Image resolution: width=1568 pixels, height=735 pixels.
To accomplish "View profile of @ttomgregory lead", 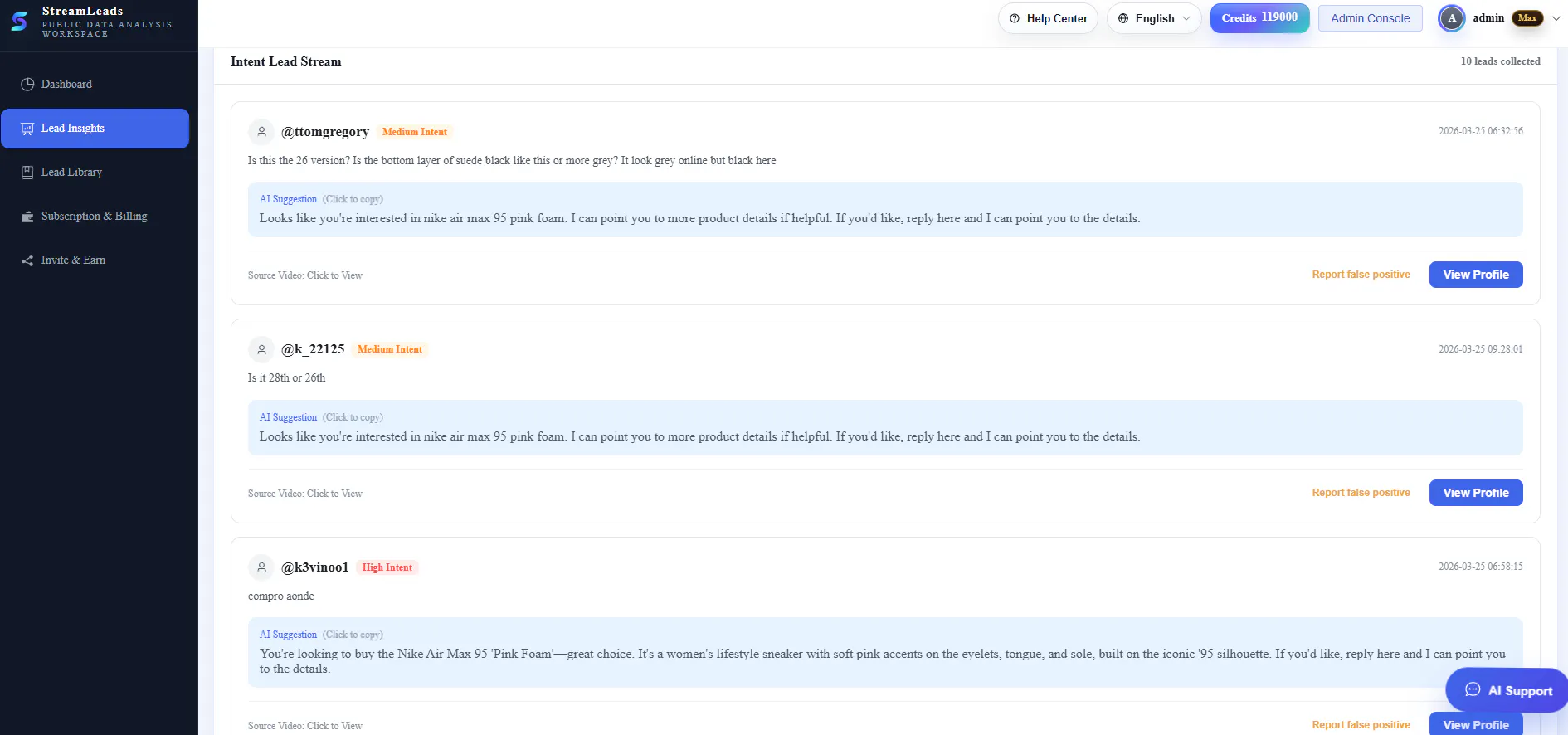I will click(x=1476, y=275).
